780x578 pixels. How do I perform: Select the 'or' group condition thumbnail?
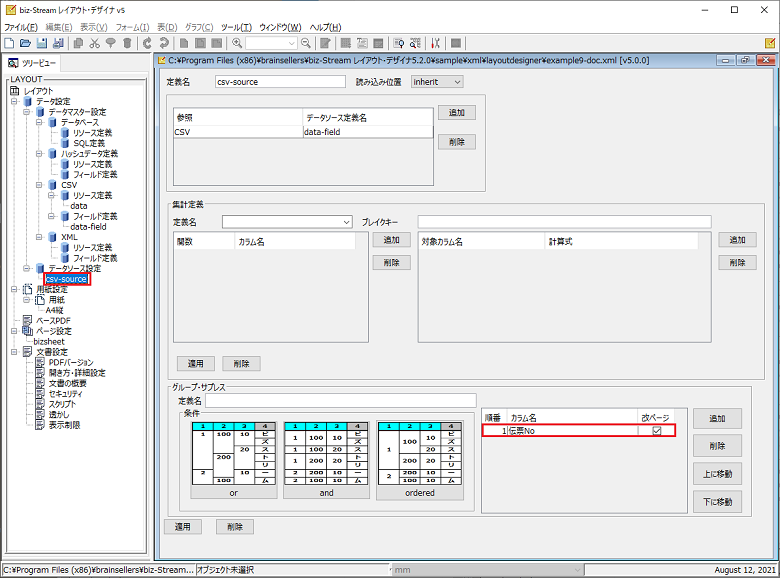click(x=234, y=460)
